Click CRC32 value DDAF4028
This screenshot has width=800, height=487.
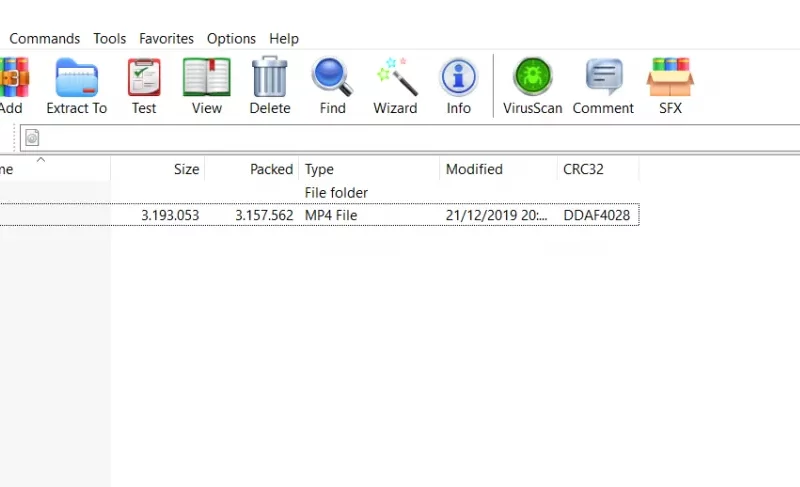click(x=596, y=215)
